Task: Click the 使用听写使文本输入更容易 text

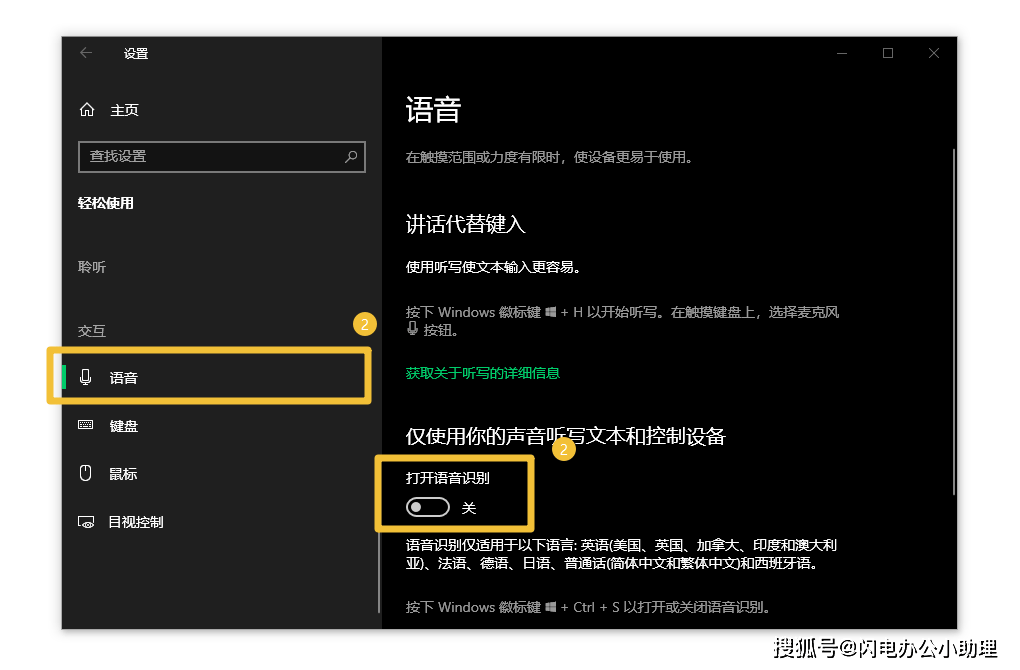Action: tap(492, 267)
